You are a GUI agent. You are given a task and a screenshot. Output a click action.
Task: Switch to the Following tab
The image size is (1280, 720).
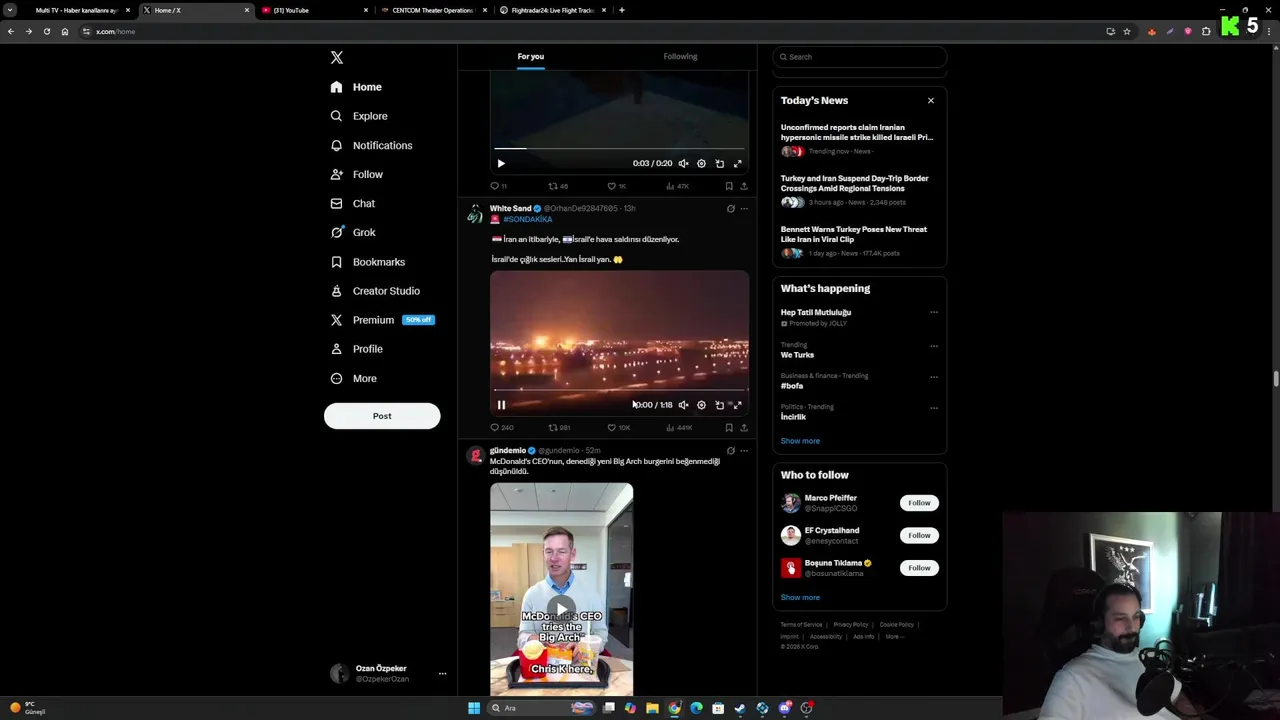coord(680,57)
